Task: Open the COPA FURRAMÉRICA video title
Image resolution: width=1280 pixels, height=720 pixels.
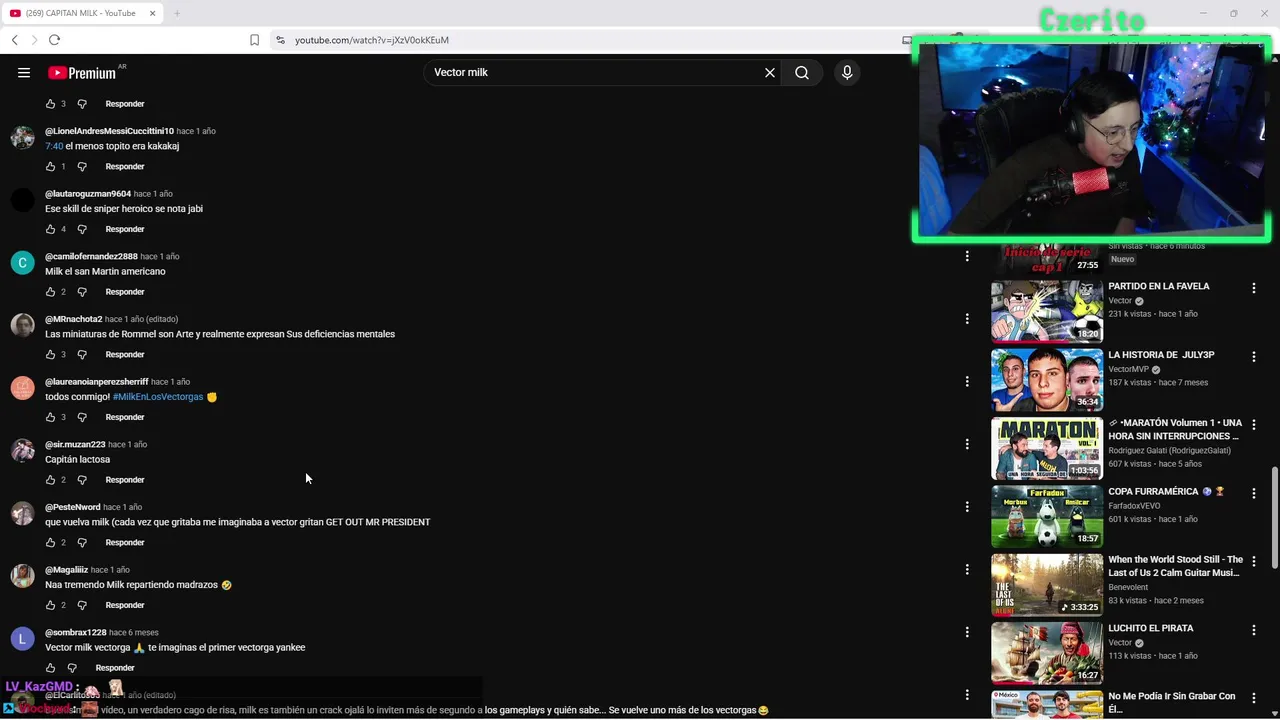Action: (x=1166, y=492)
